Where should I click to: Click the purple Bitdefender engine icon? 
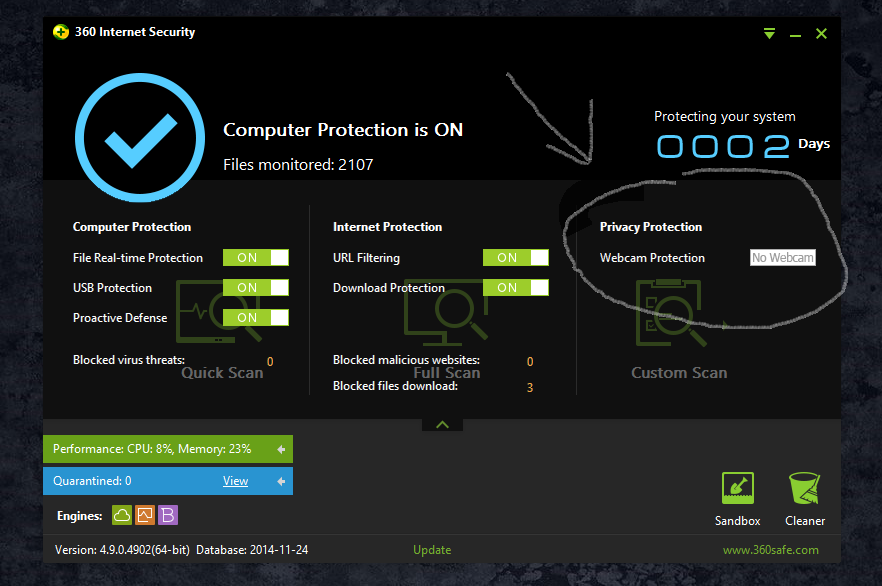click(168, 515)
